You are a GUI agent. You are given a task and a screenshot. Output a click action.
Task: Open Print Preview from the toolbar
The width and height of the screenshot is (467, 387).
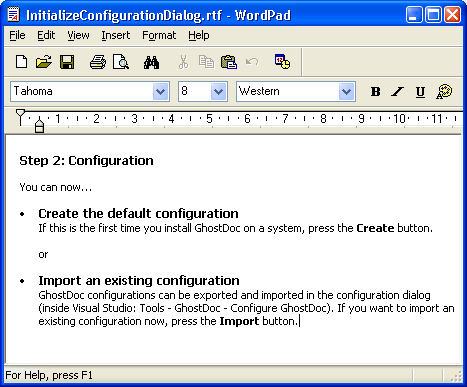point(121,62)
